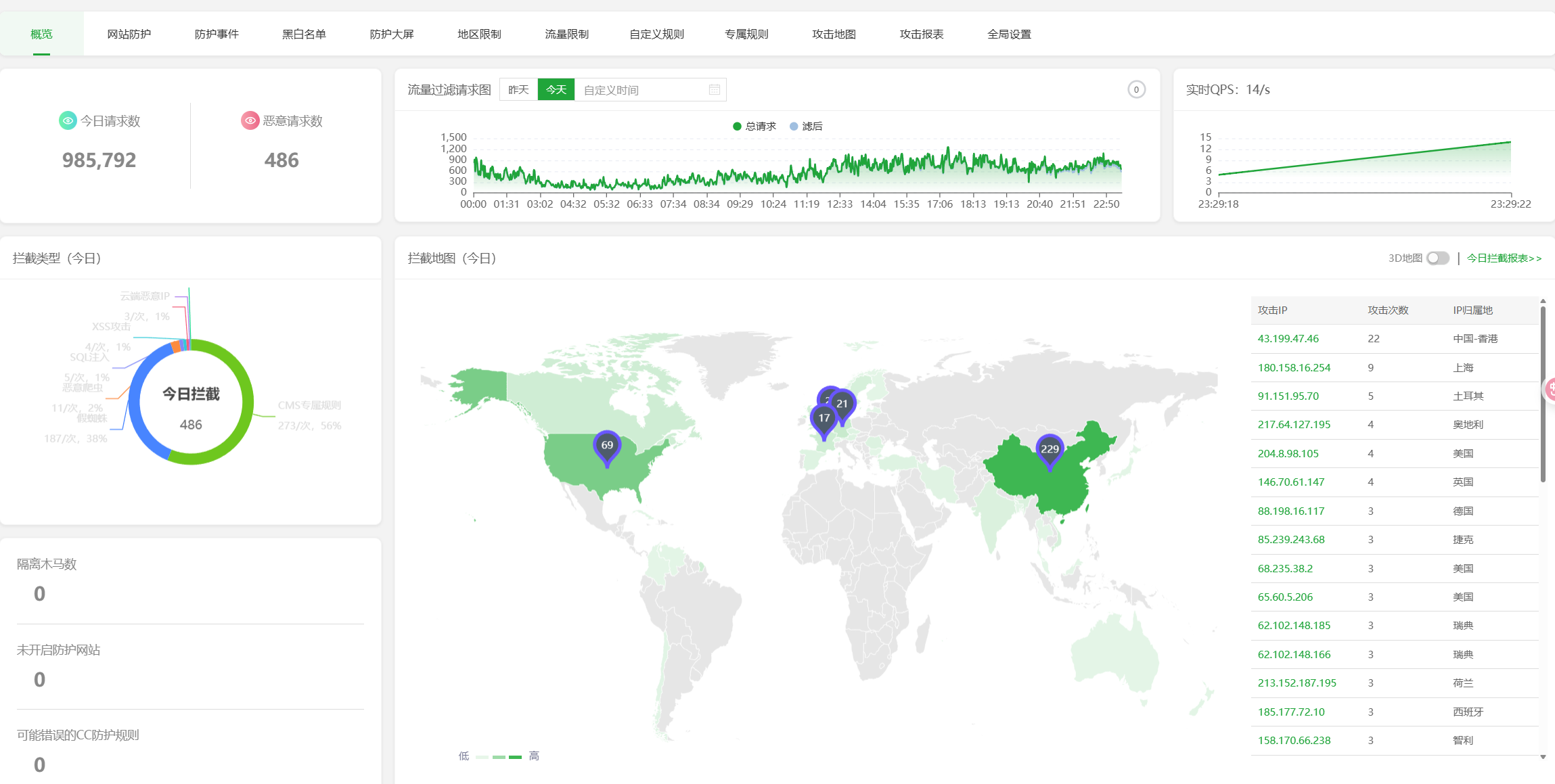The width and height of the screenshot is (1555, 784).
Task: Click the scroll-up arrow of IP list
Action: coord(1543,301)
